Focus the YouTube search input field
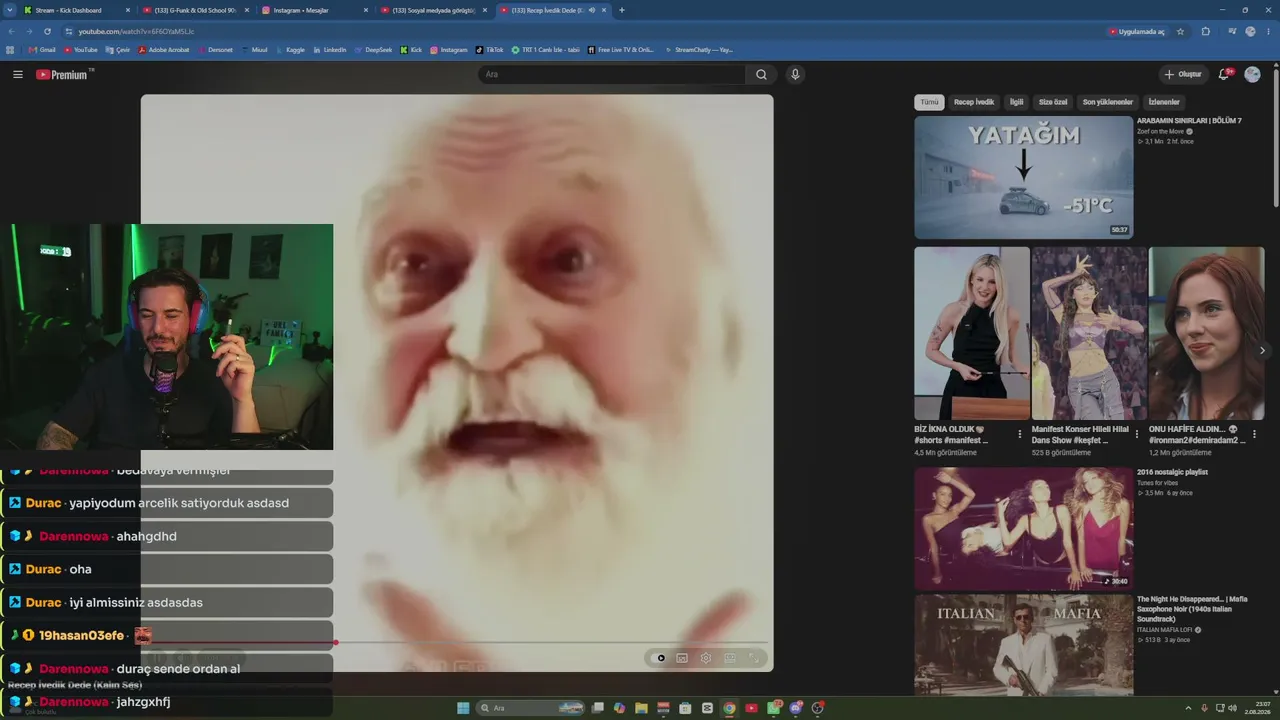This screenshot has width=1280, height=720. (612, 74)
